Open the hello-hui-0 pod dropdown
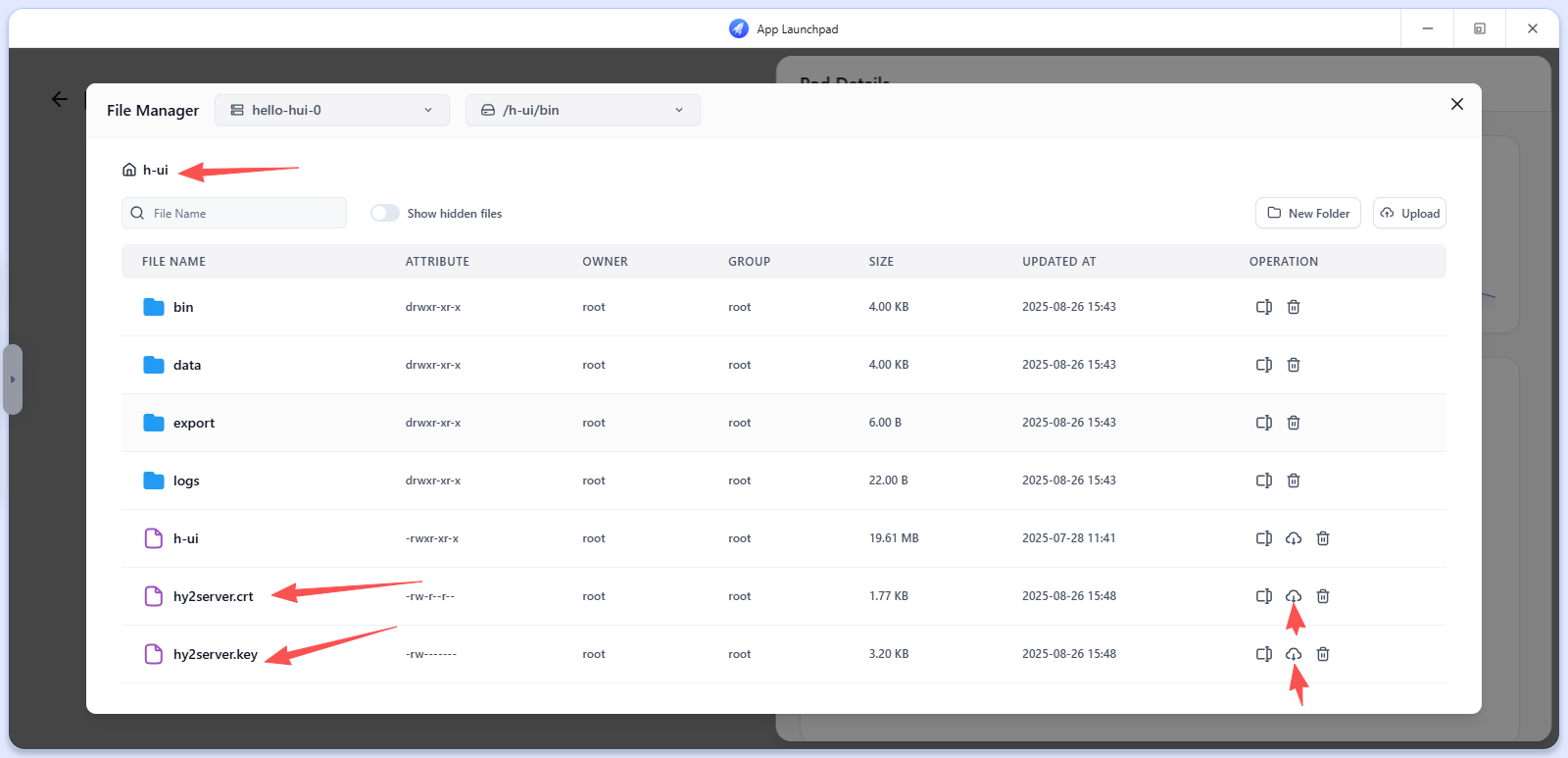Viewport: 1568px width, 758px height. (331, 110)
